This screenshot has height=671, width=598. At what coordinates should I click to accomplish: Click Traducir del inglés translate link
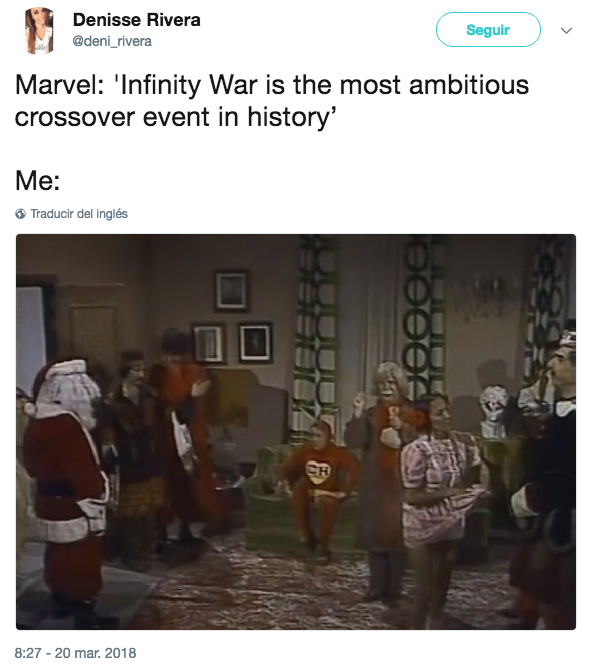(x=79, y=214)
